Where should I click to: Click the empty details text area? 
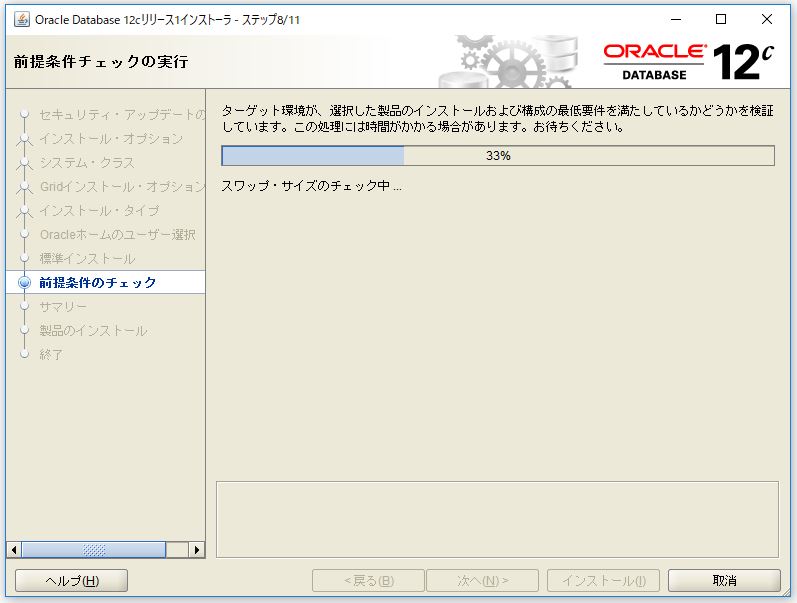497,519
